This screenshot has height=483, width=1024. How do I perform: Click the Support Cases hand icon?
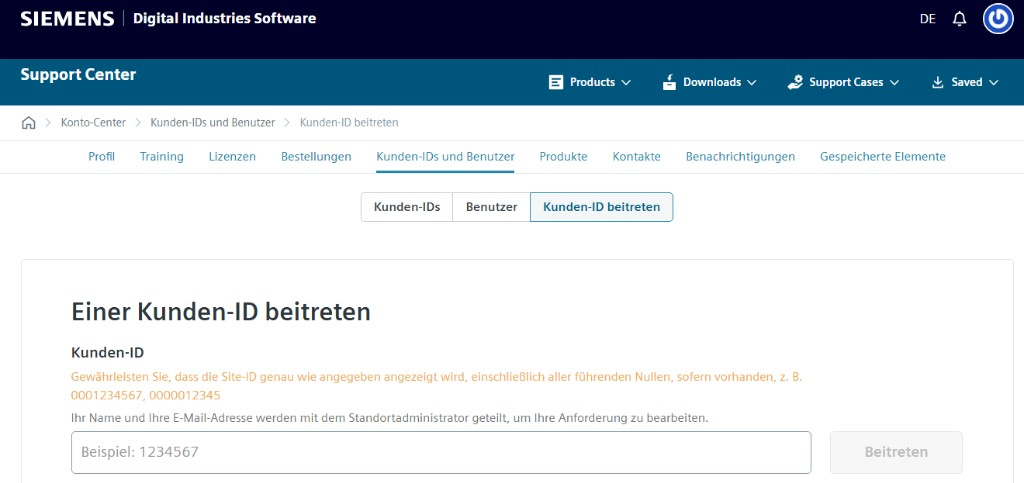[x=795, y=82]
